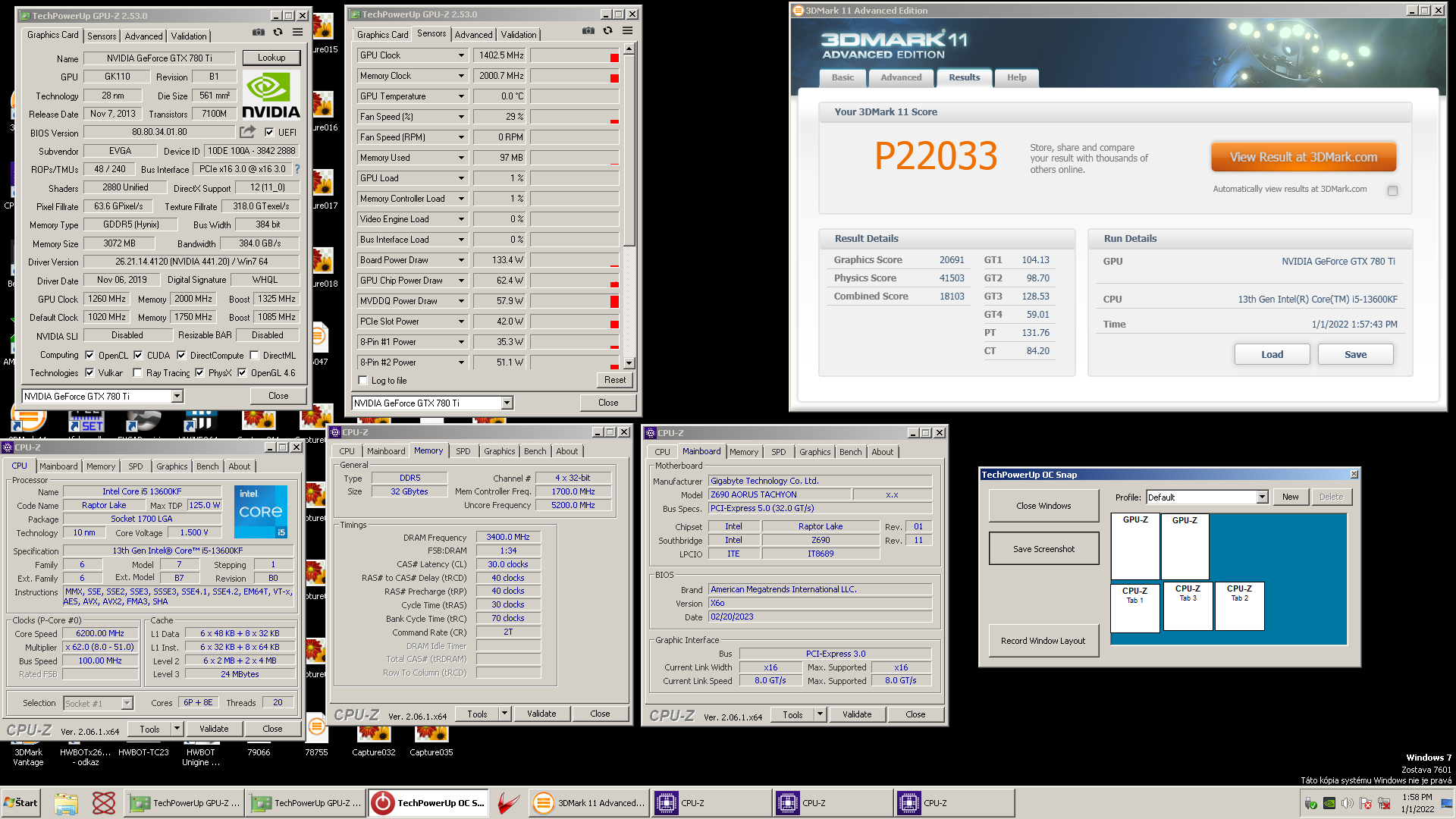Open the GPU Temperature sensor dropdown

460,96
